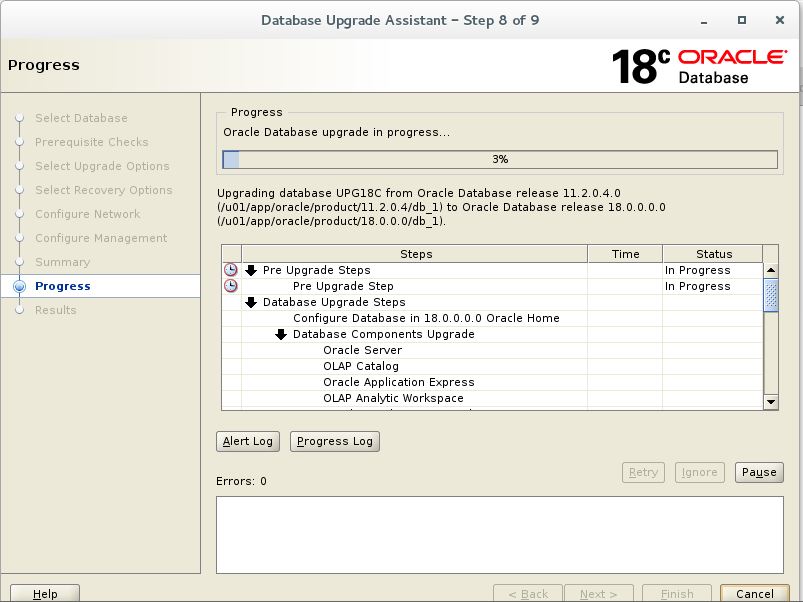This screenshot has width=803, height=602.
Task: Select the Select Database wizard step
Action: pyautogui.click(x=81, y=118)
